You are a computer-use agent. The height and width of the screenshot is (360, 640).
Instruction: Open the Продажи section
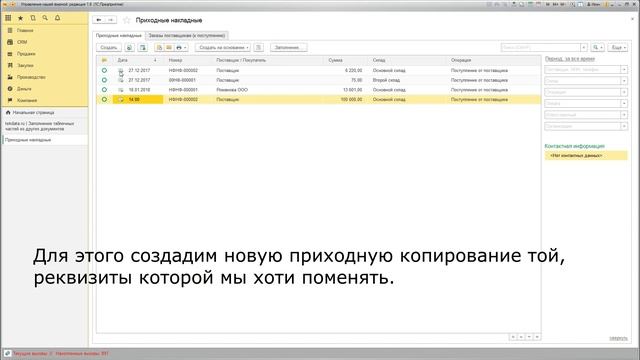pyautogui.click(x=26, y=54)
